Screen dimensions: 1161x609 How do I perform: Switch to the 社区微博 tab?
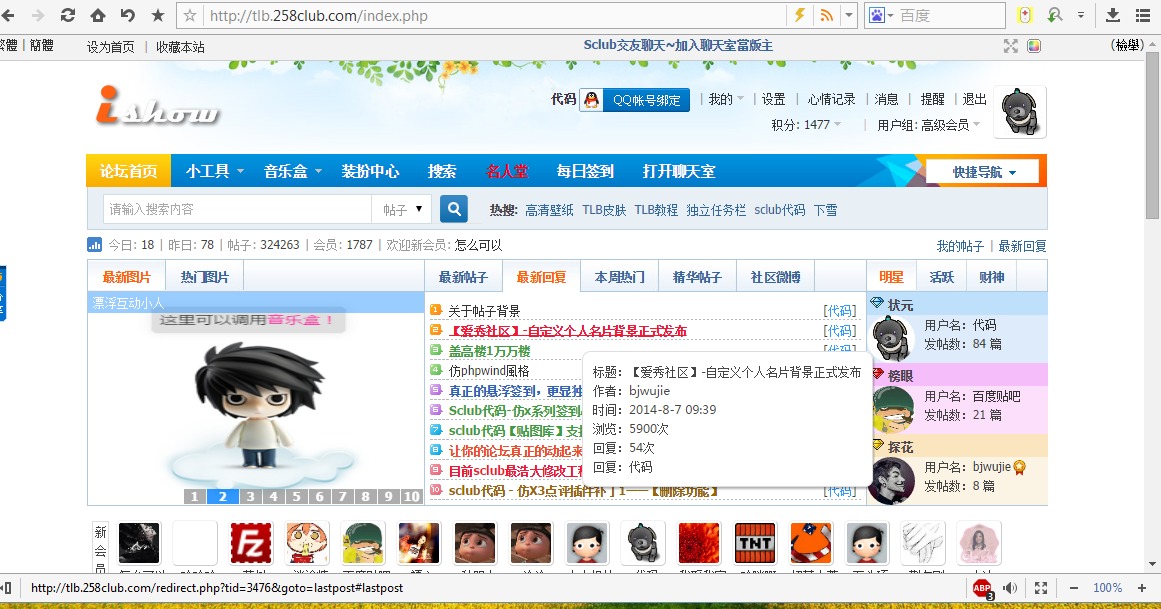click(x=775, y=277)
